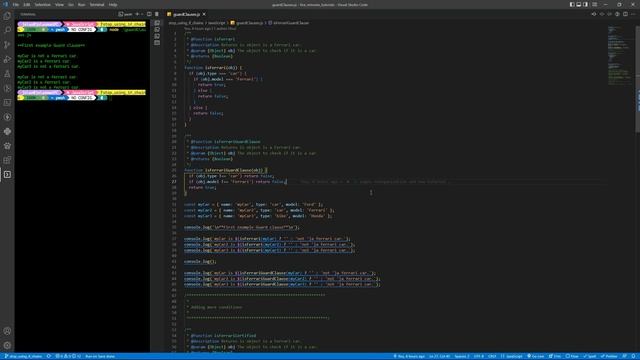Click the Synchronize Changes status bar icon
Screen dimensions: 640x360
pos(49,356)
